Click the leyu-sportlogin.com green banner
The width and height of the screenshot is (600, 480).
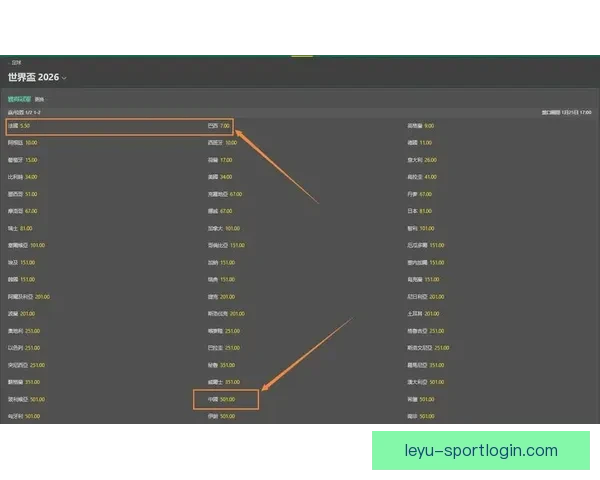coord(481,450)
